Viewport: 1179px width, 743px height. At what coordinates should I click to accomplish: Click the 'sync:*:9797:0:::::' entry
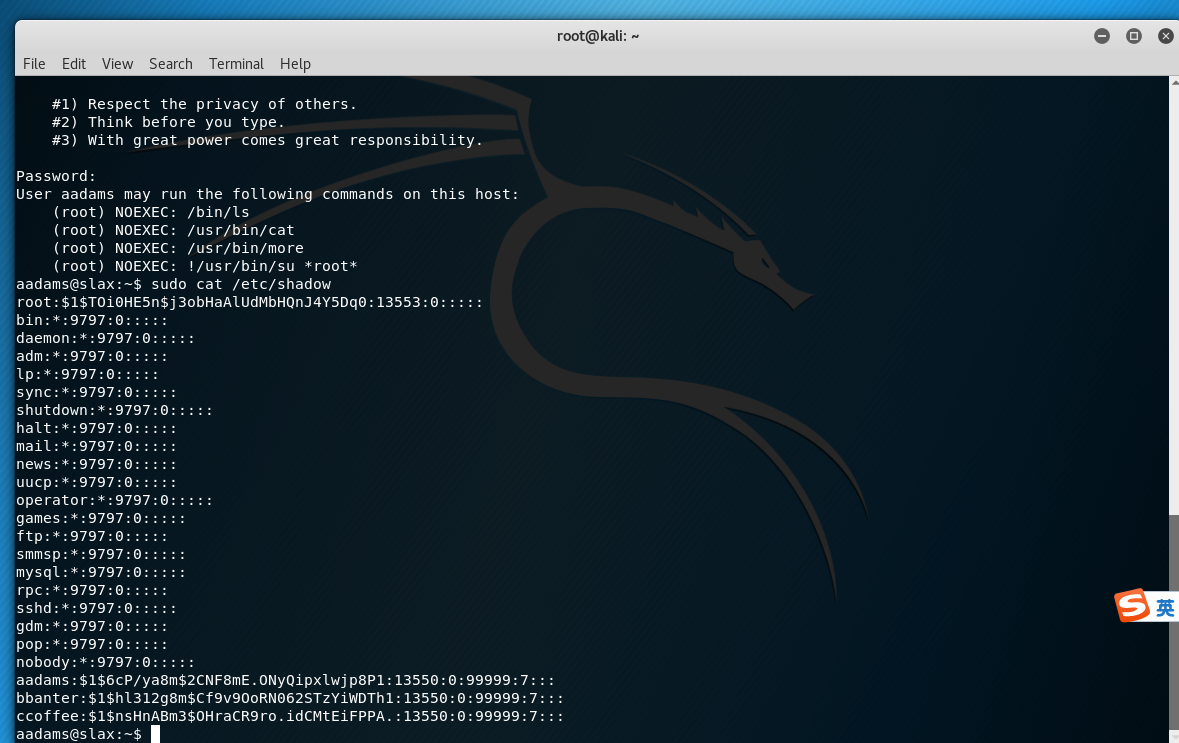pyautogui.click(x=96, y=393)
